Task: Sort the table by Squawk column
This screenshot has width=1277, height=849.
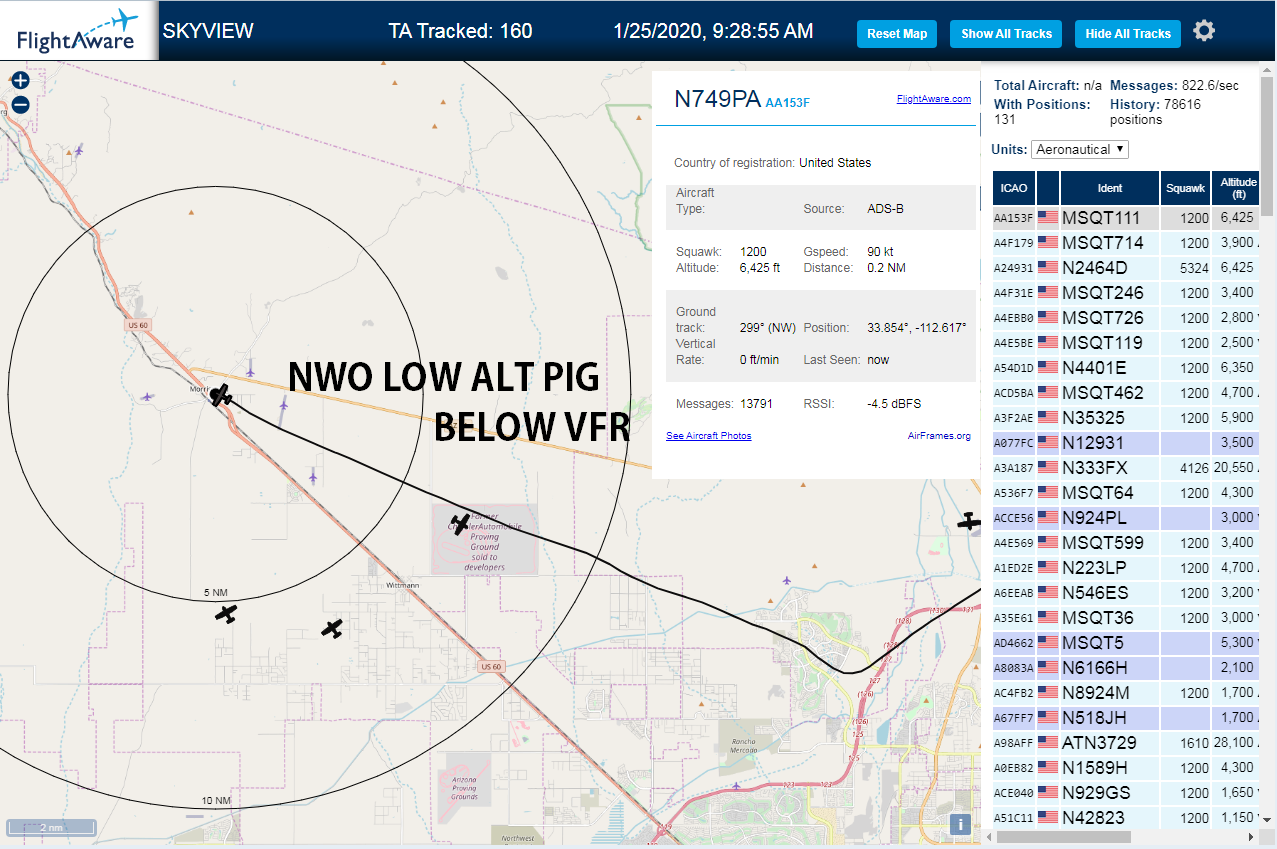Action: [1186, 187]
